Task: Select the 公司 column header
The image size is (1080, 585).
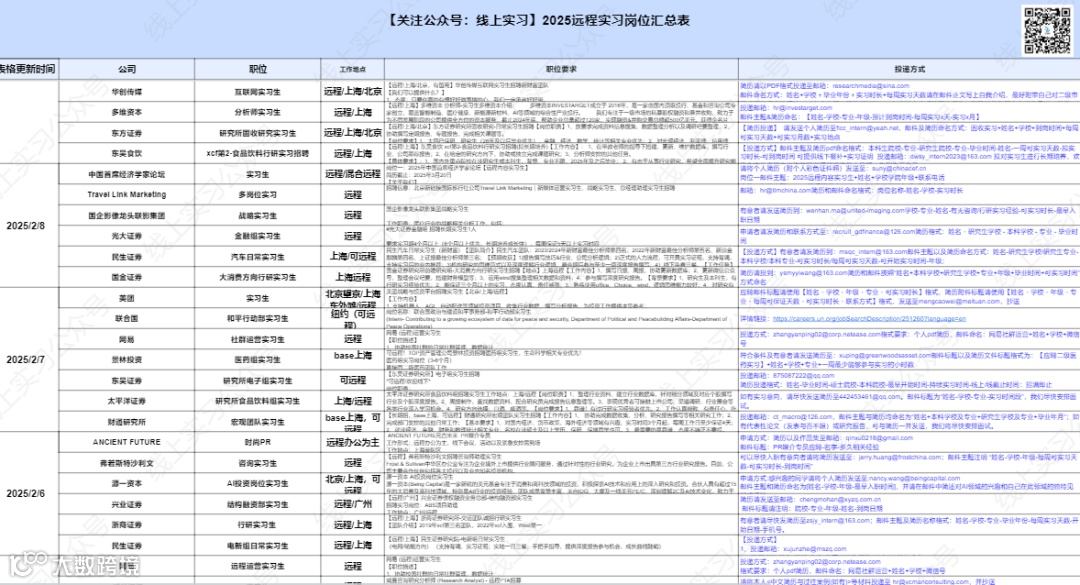Action: pyautogui.click(x=127, y=69)
